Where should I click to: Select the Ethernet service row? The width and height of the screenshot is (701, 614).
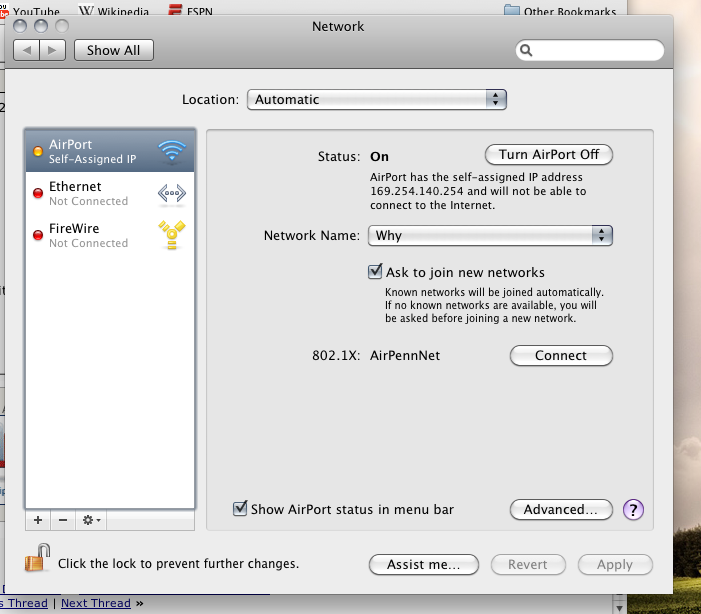pos(110,193)
